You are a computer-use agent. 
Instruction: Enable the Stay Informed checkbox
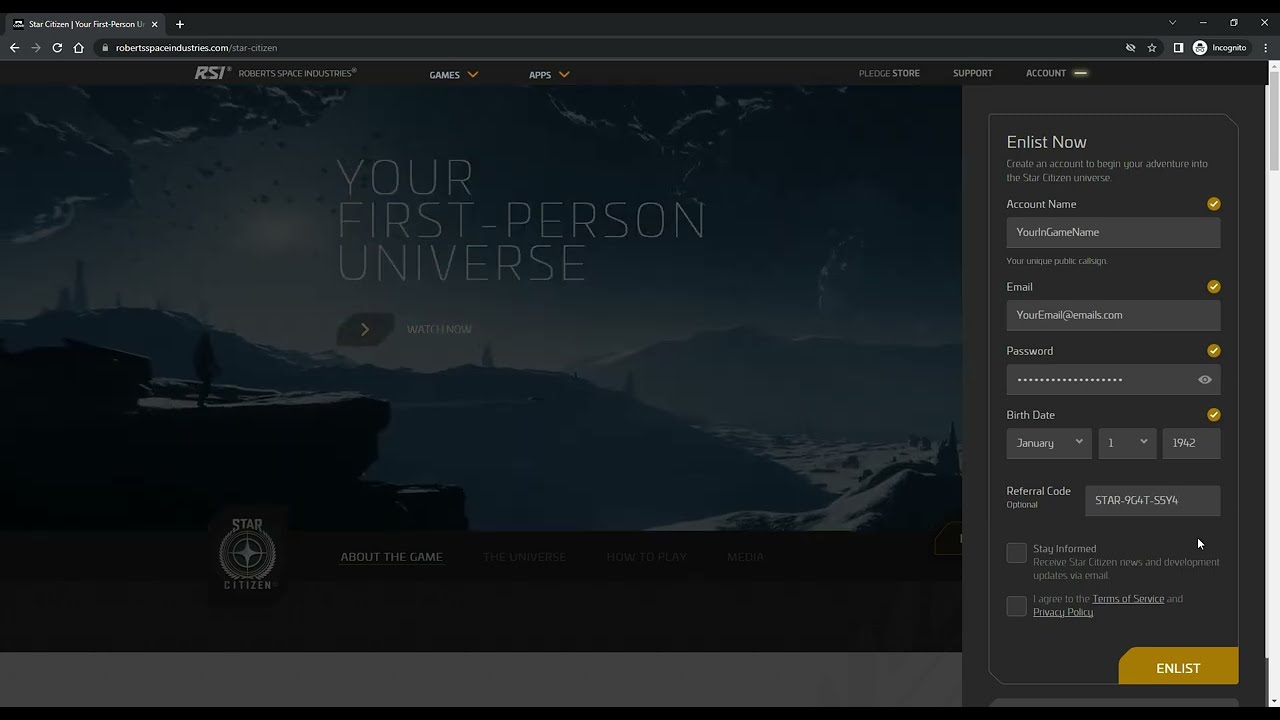[x=1016, y=553]
